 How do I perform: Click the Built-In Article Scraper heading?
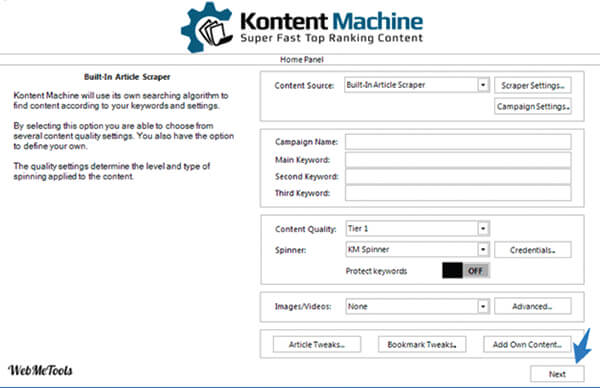[127, 77]
